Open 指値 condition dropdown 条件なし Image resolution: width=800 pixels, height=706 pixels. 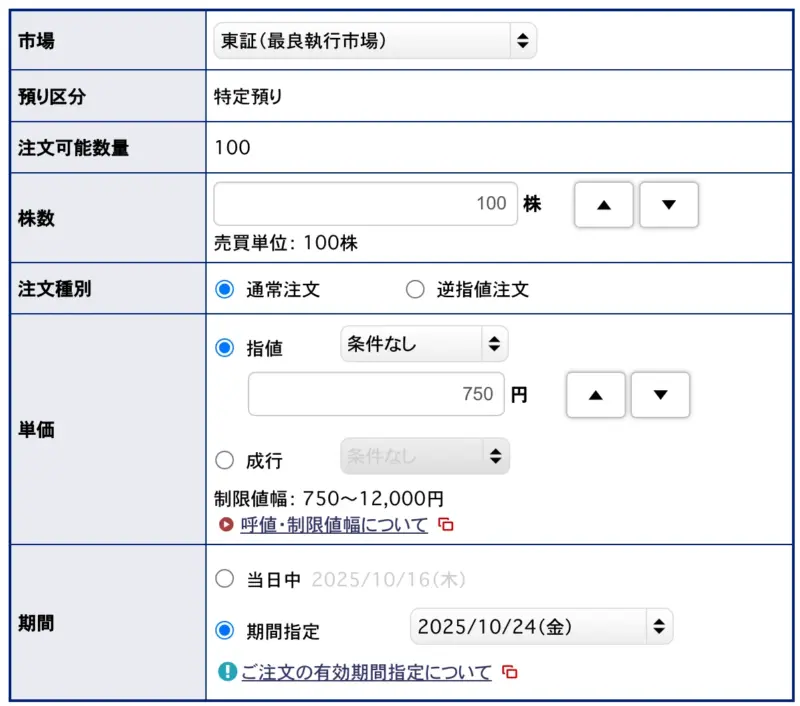pos(424,345)
